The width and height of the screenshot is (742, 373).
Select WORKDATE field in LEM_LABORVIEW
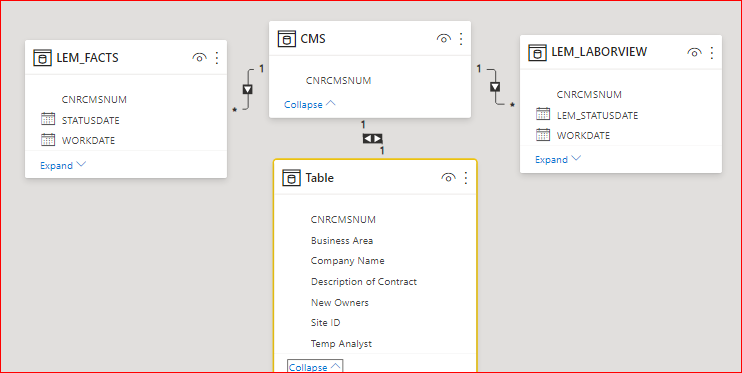tap(583, 135)
